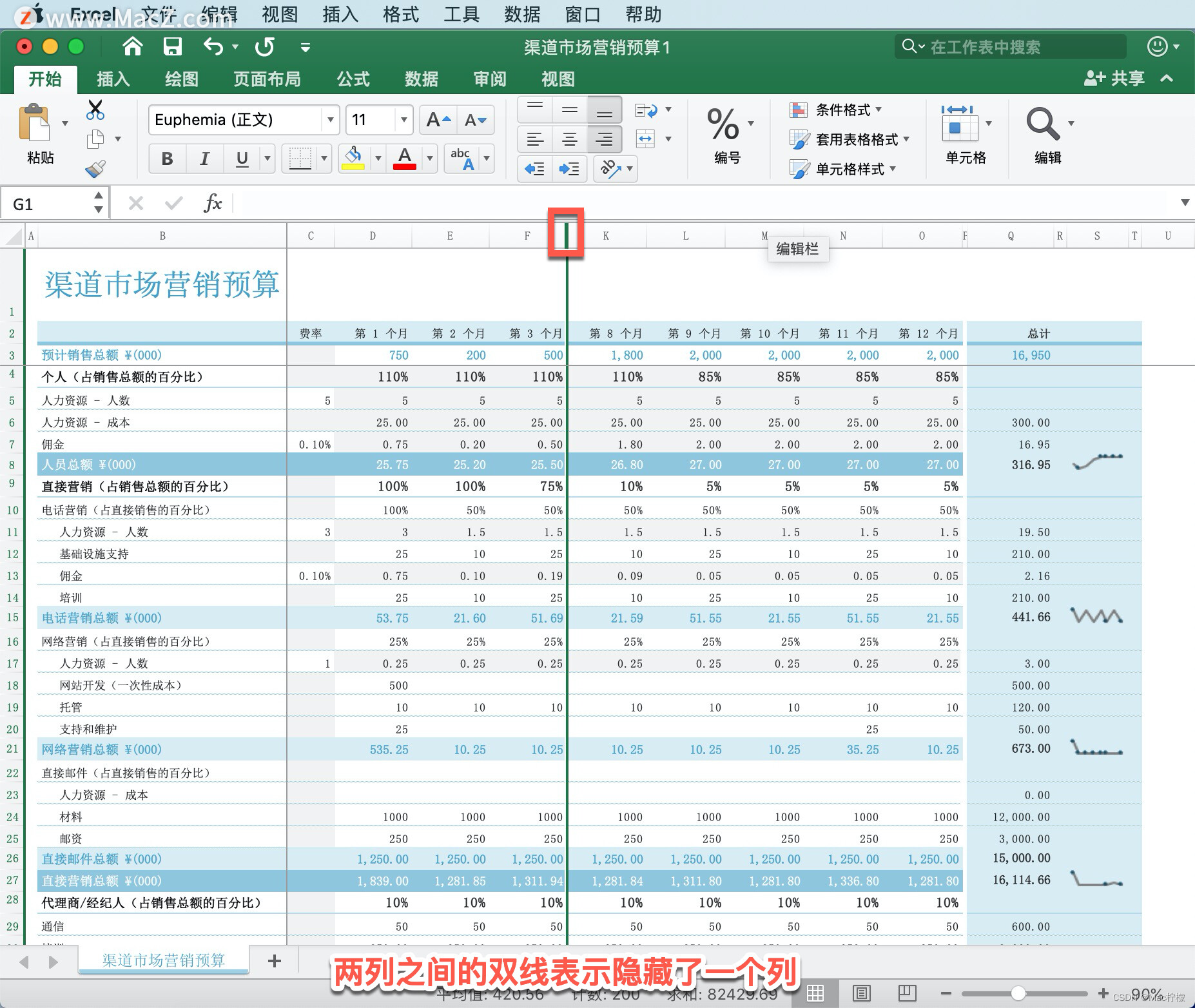Click the borders icon

tap(300, 158)
